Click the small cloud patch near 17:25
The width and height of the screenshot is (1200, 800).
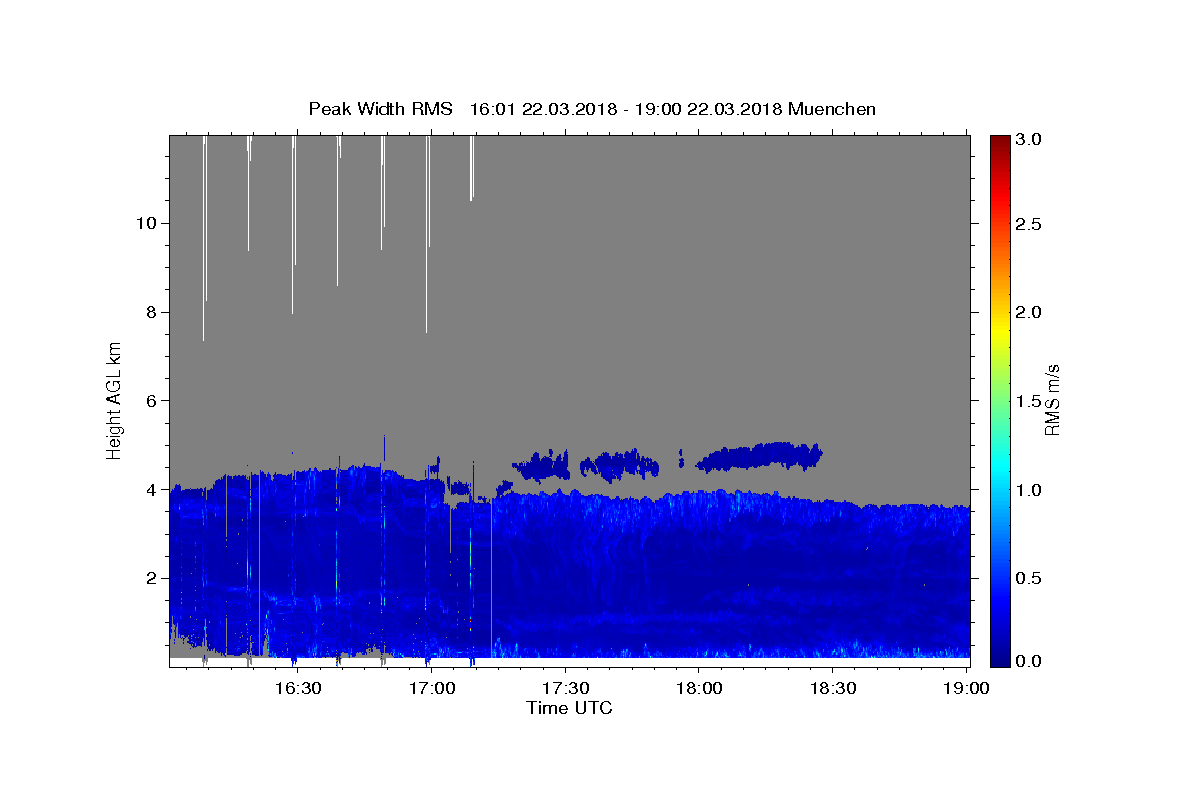pyautogui.click(x=540, y=464)
